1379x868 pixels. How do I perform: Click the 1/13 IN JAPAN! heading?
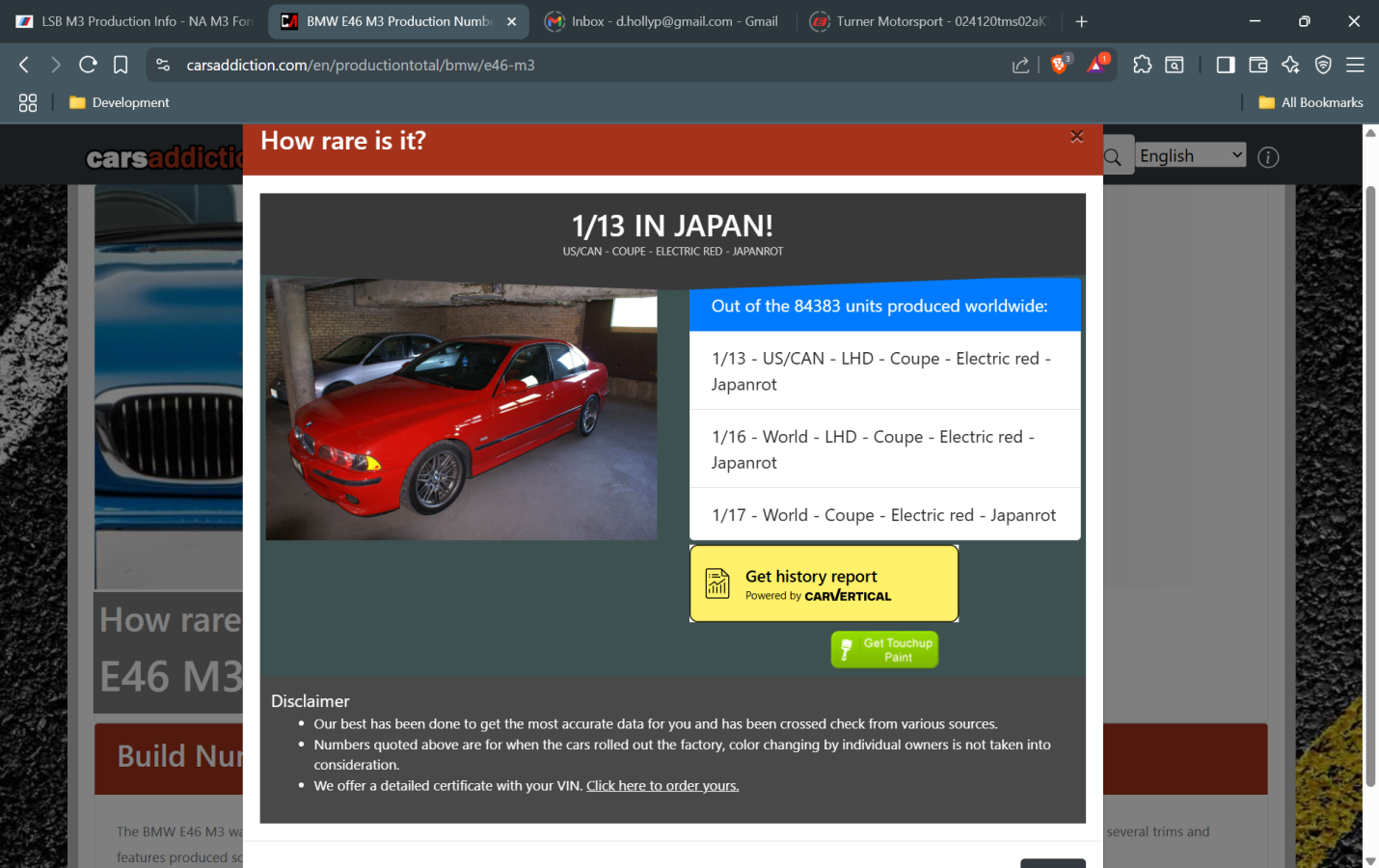(x=672, y=226)
